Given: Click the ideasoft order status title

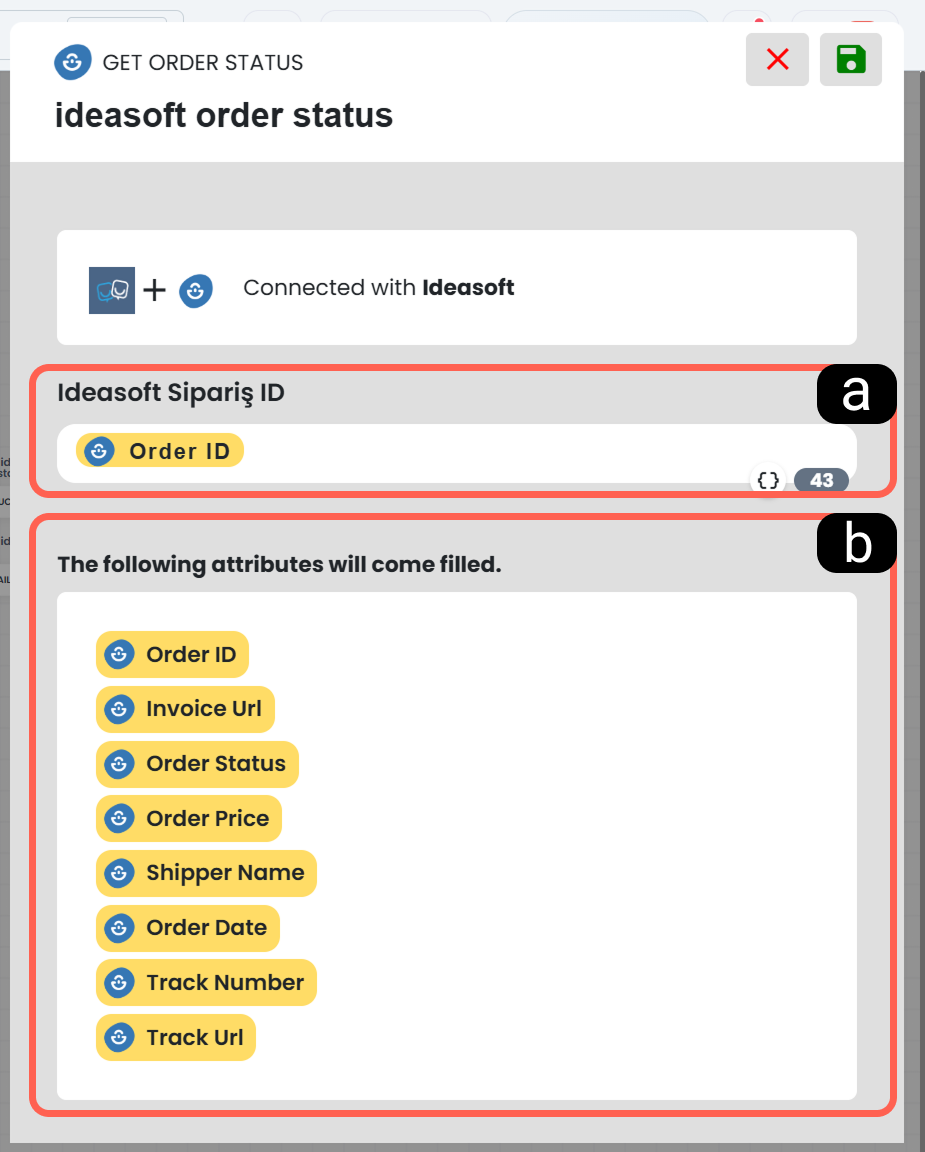Looking at the screenshot, I should click(224, 115).
